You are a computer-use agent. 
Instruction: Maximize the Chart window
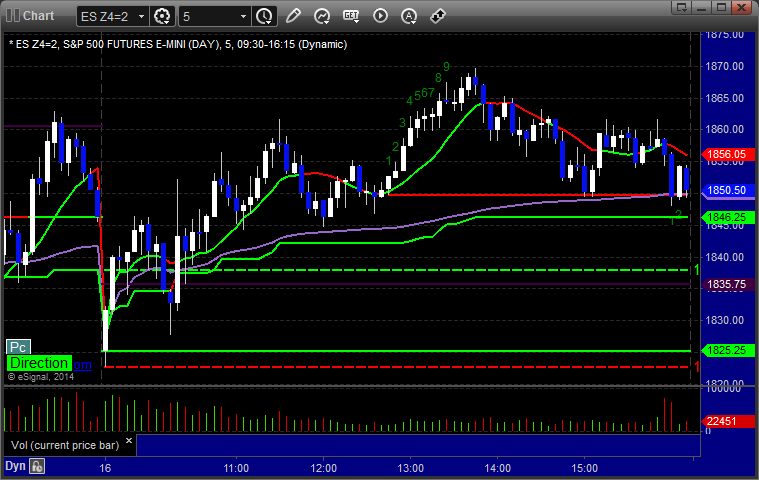point(721,7)
